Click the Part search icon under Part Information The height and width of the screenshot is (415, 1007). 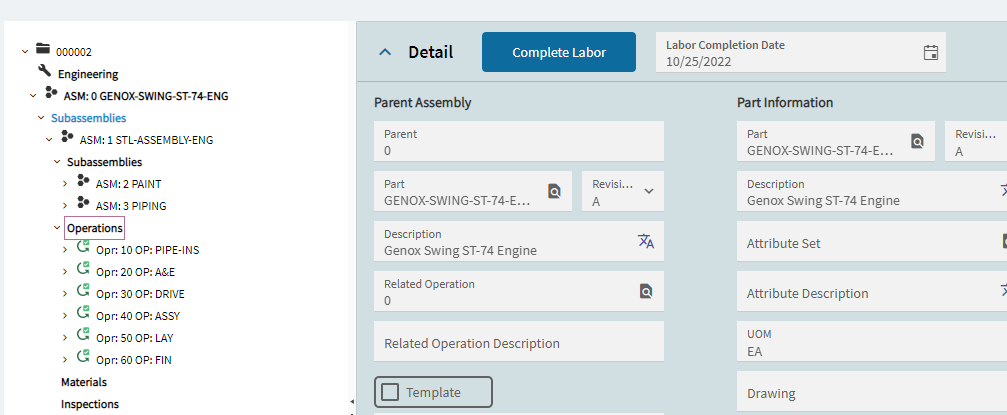coord(917,141)
